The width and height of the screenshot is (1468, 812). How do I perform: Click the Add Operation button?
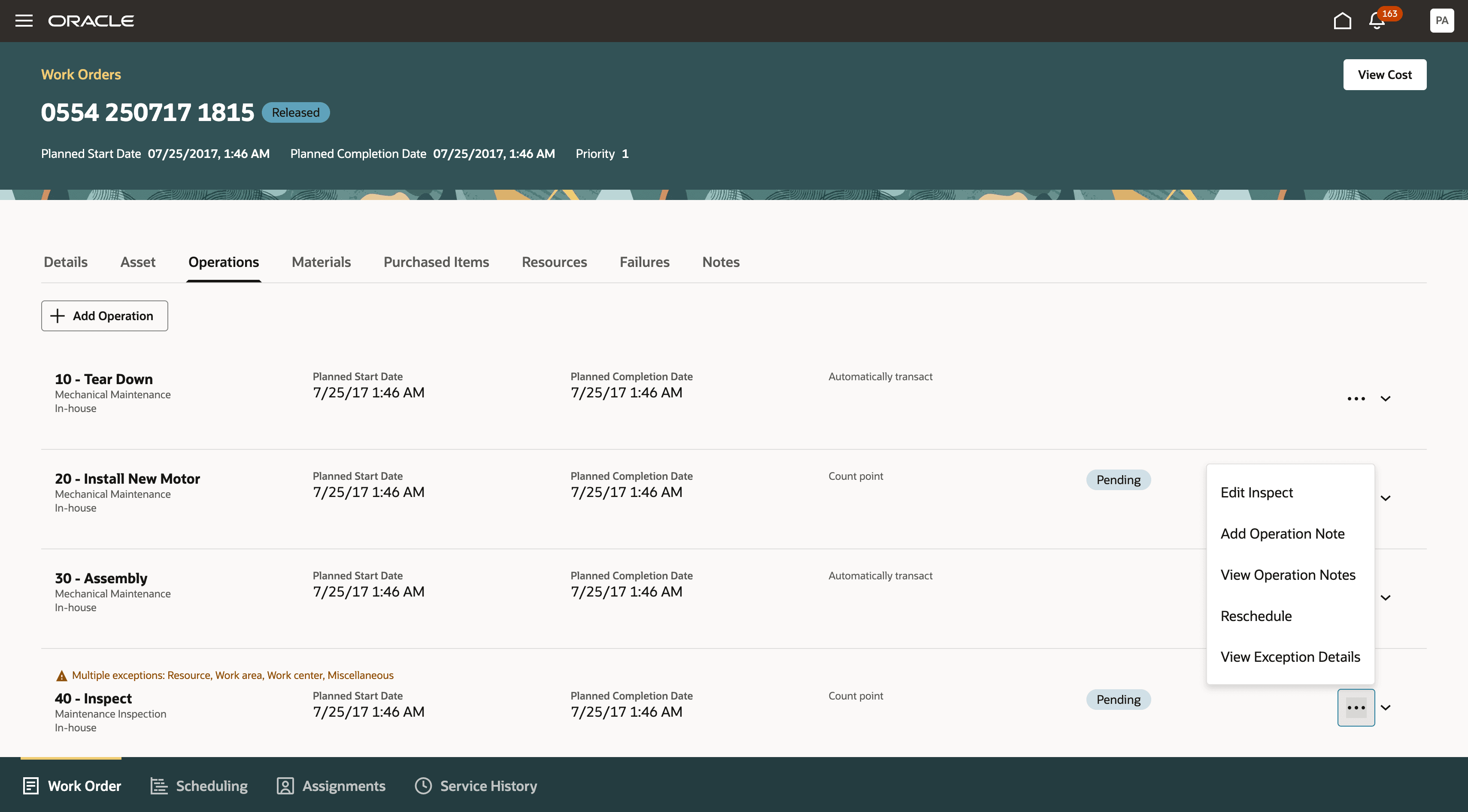104,316
